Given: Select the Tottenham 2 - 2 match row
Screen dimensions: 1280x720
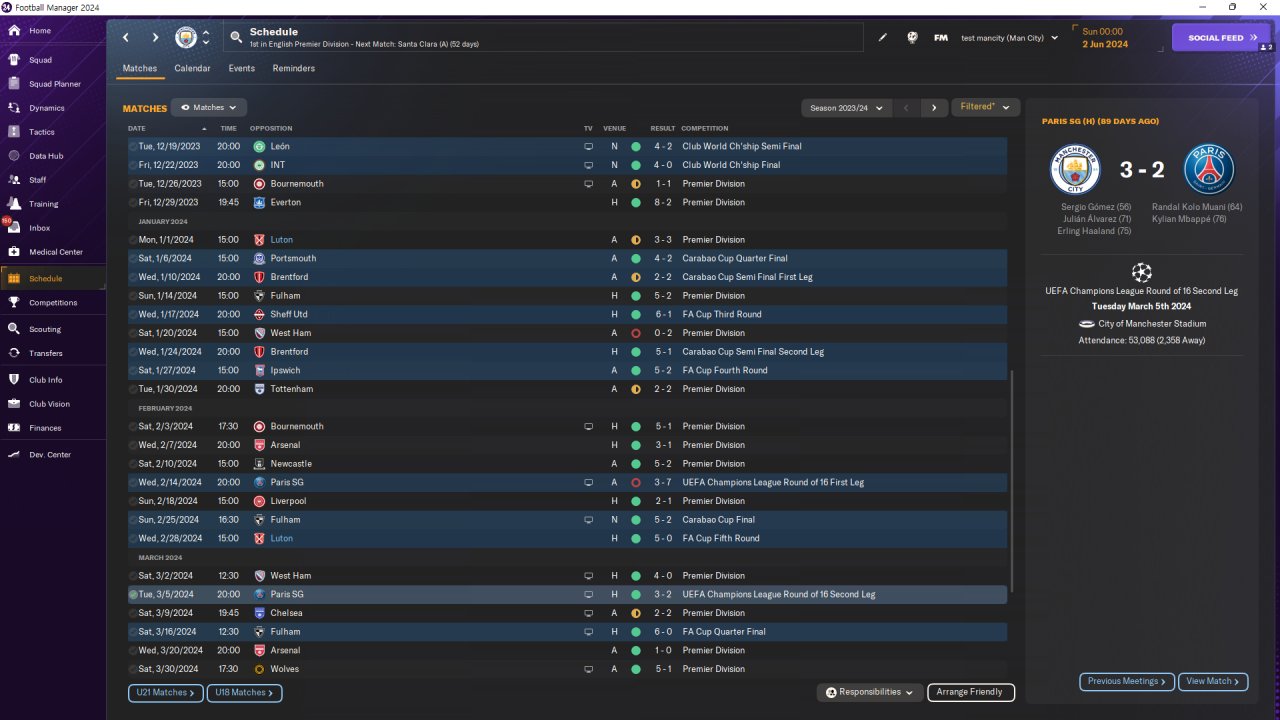Looking at the screenshot, I should 567,389.
